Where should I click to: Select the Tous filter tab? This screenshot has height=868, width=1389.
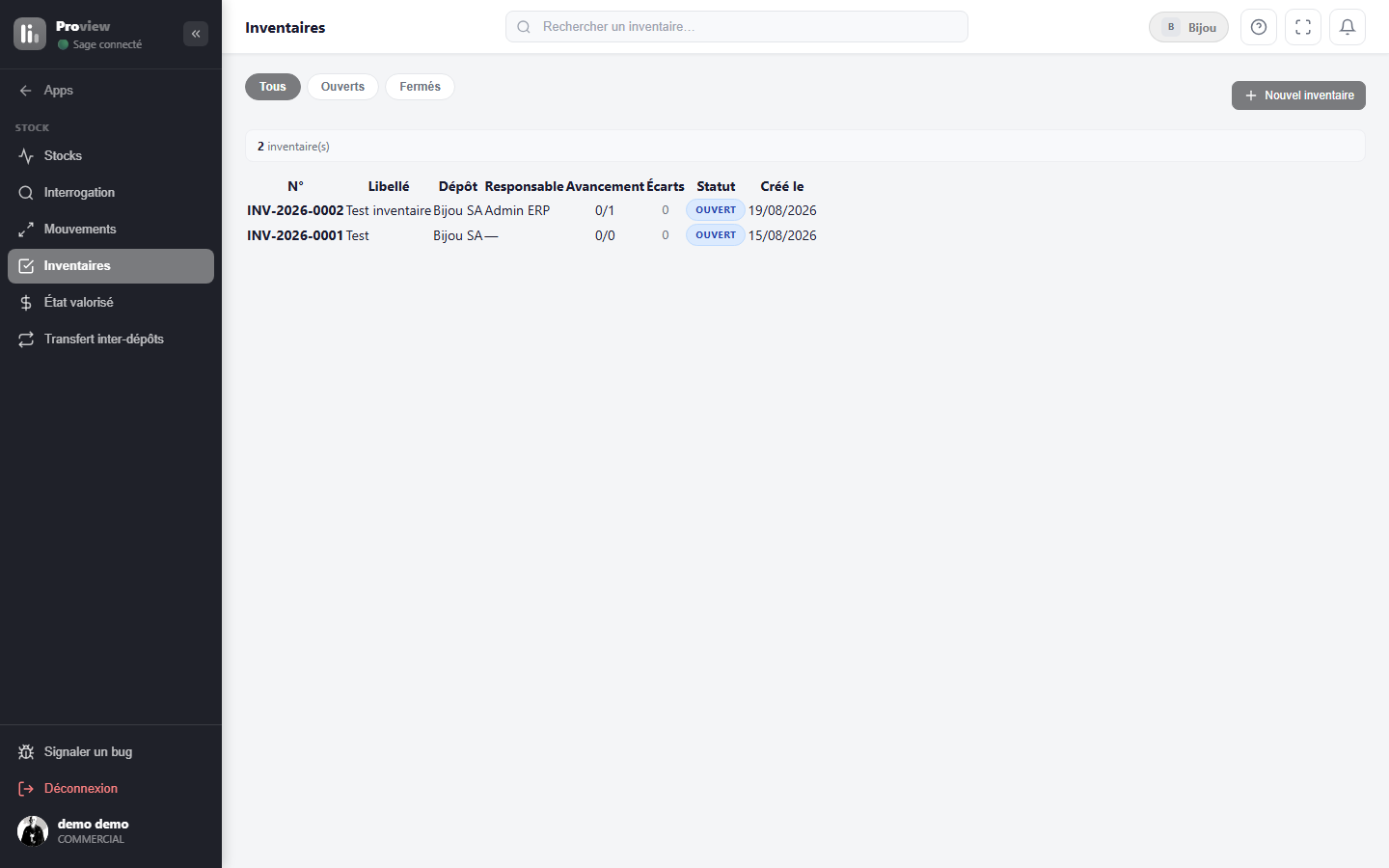point(273,87)
